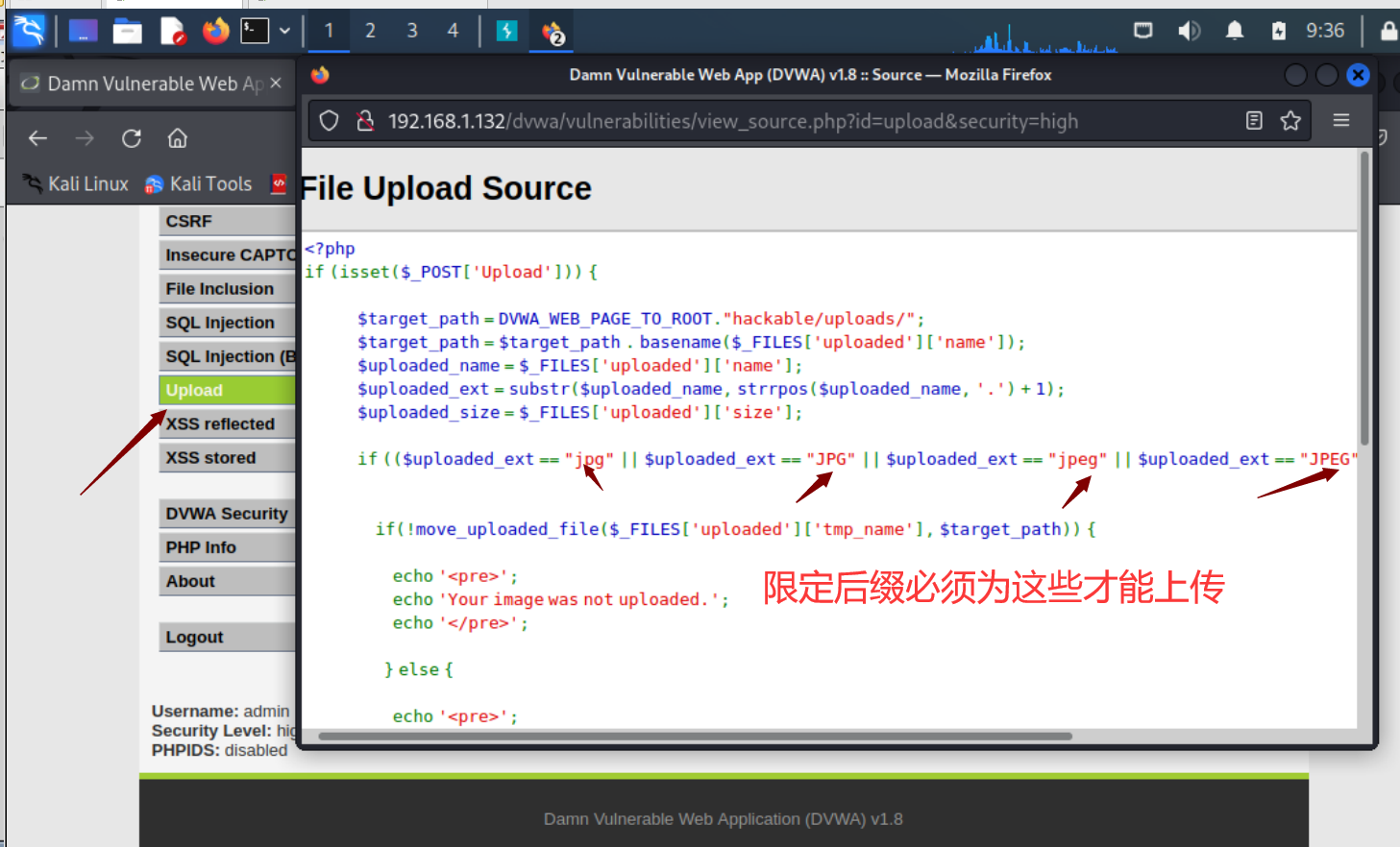Open the notifications bell
The image size is (1400, 847).
point(1235,31)
